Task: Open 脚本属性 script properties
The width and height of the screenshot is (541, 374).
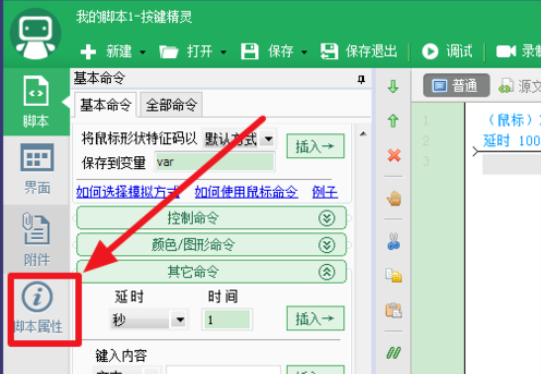Action: 38,308
